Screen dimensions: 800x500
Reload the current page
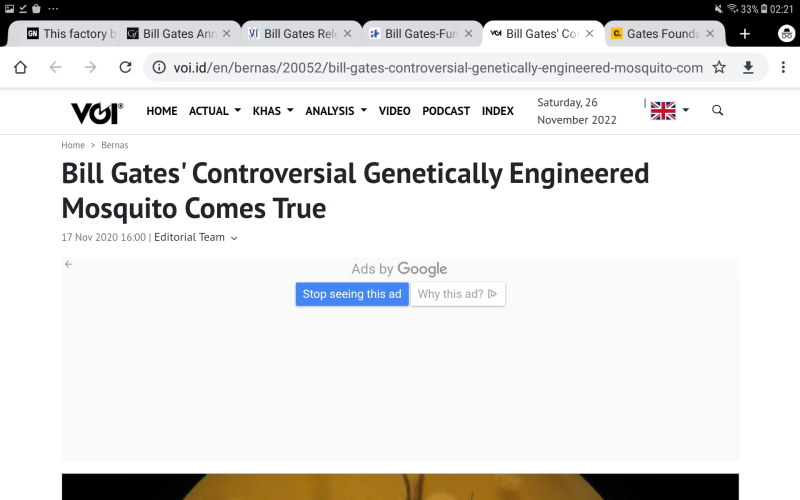125,67
